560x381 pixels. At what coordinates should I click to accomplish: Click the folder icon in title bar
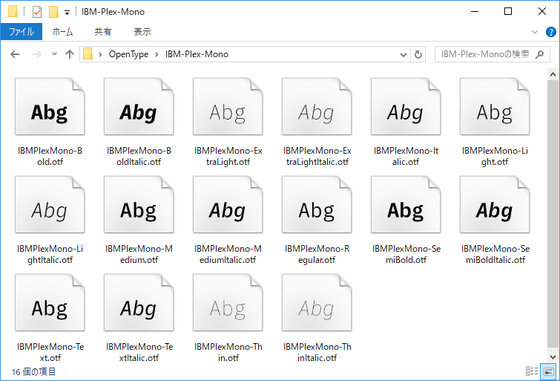point(13,11)
